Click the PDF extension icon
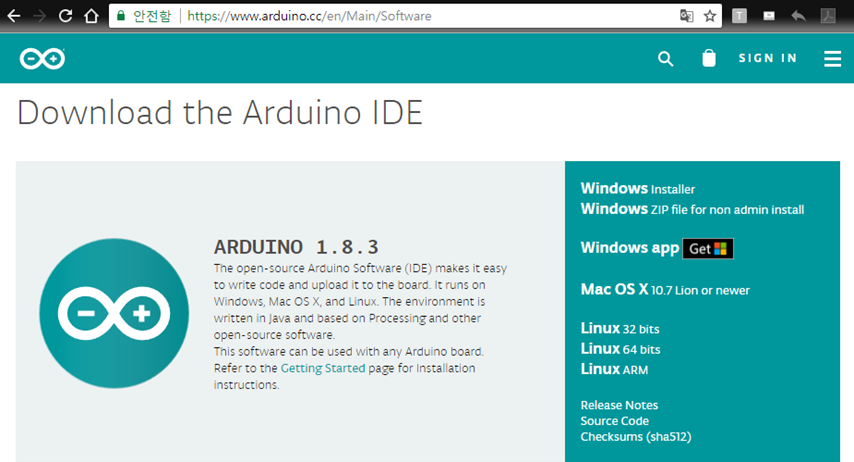This screenshot has width=854, height=462. coord(828,16)
